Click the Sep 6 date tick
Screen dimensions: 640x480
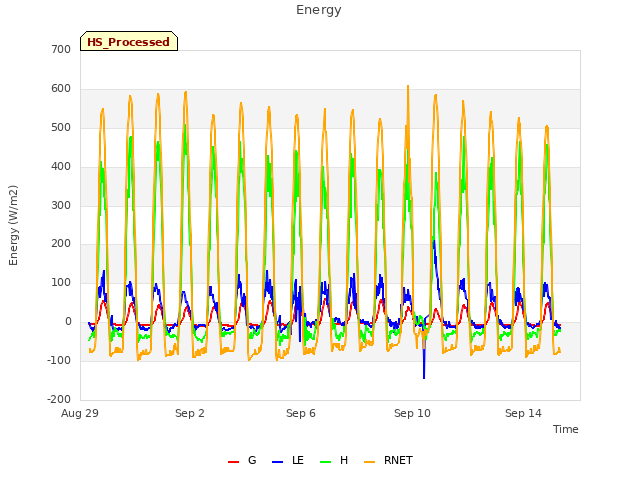point(301,413)
